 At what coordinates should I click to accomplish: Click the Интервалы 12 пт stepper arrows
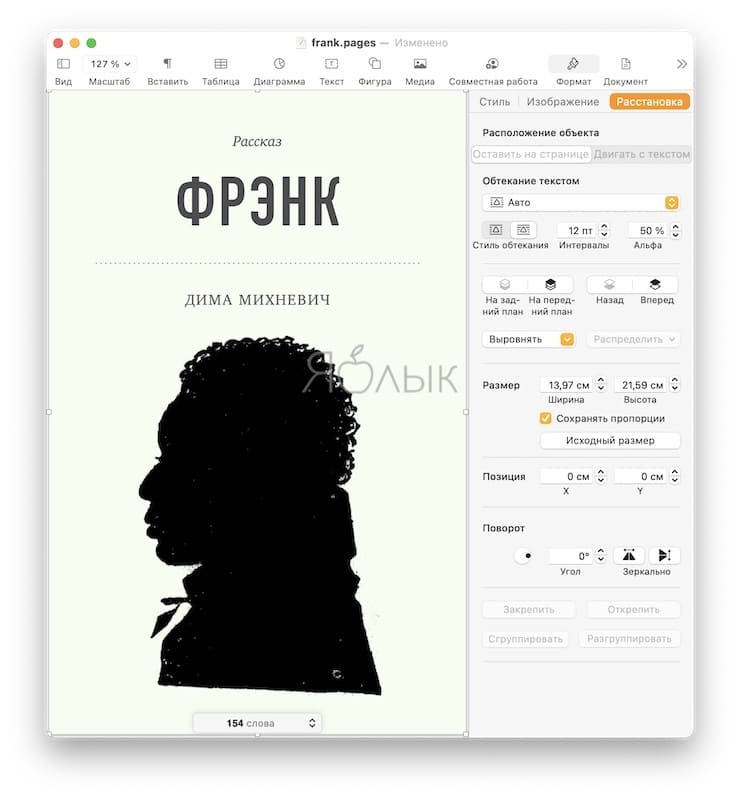(604, 230)
